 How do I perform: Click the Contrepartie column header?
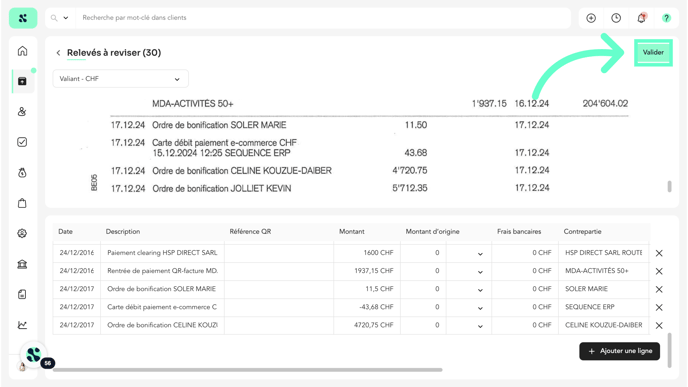tap(582, 232)
